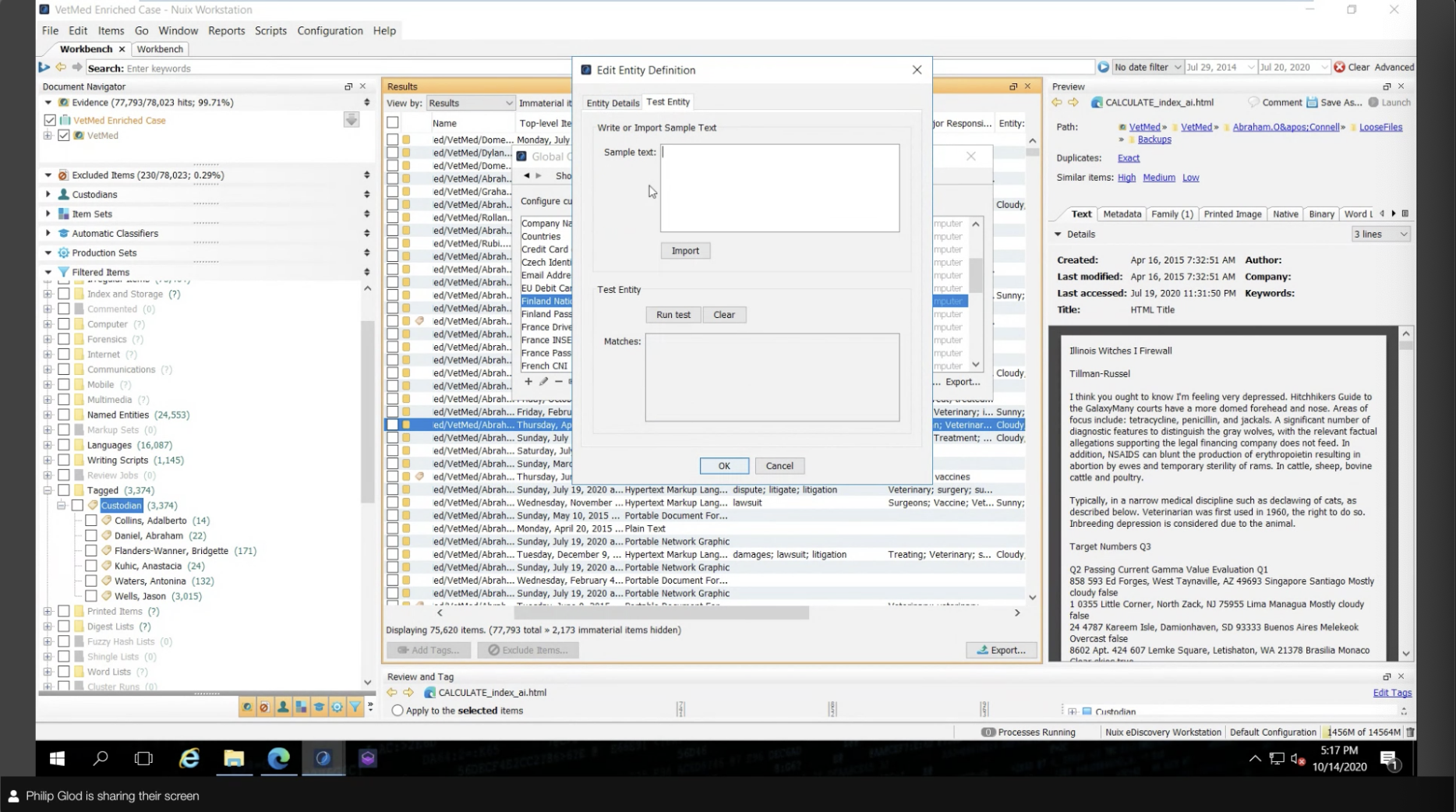The width and height of the screenshot is (1456, 812).
Task: Select the Daniel, Abraham checkbox under Custodian
Action: tap(91, 535)
